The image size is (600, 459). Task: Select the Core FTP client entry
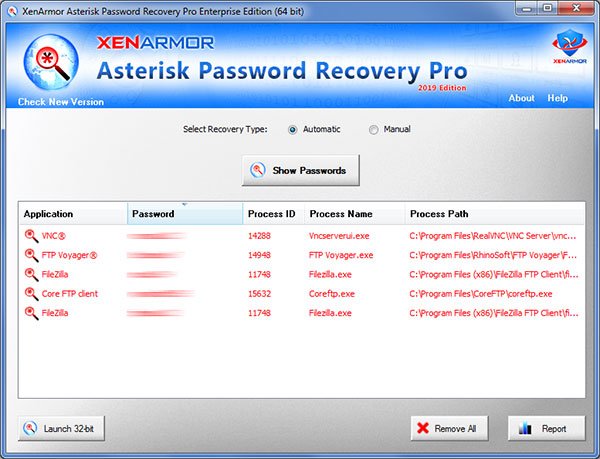coord(70,294)
